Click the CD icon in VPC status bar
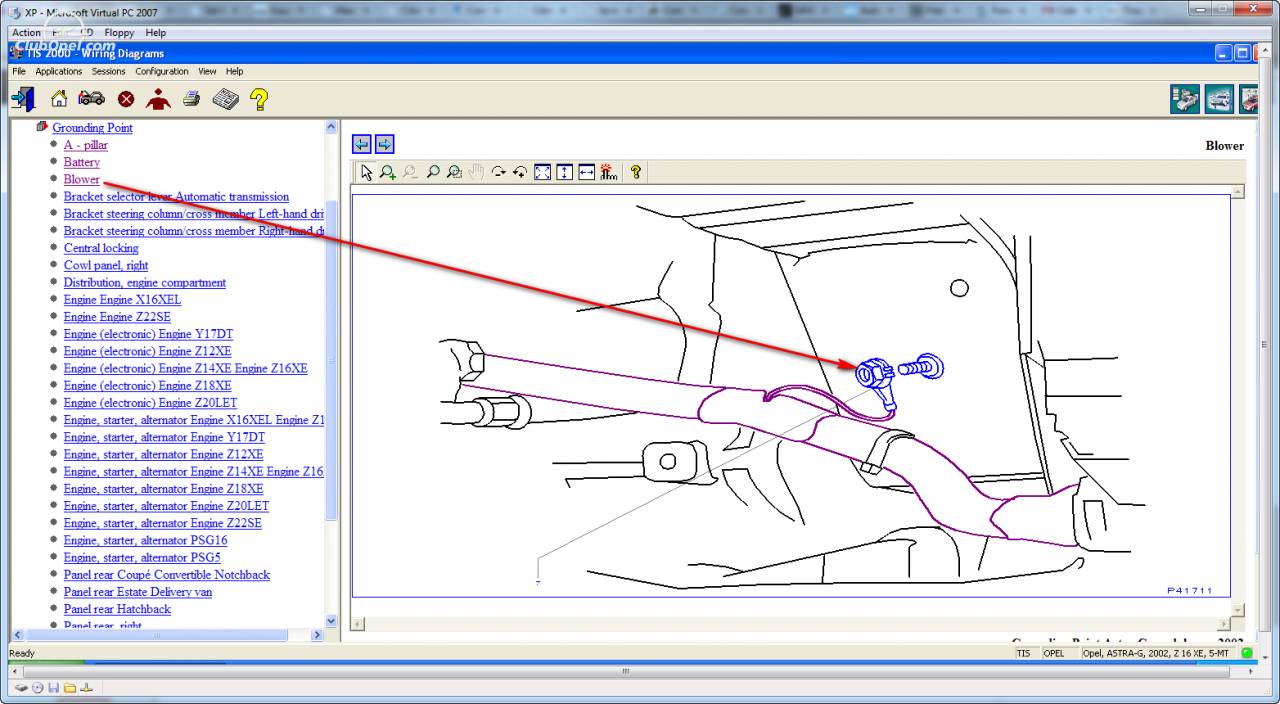This screenshot has width=1280, height=704. 37,688
